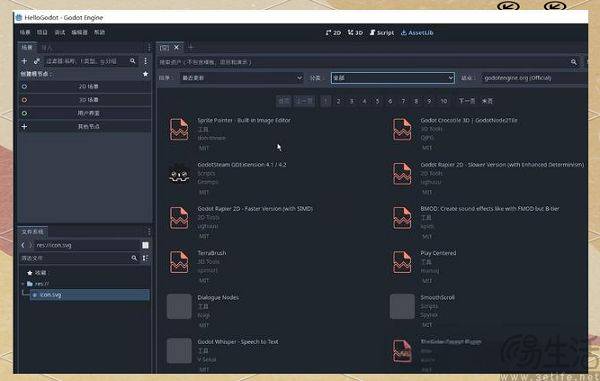Open the category dropdown
600x381 pixels.
click(393, 78)
